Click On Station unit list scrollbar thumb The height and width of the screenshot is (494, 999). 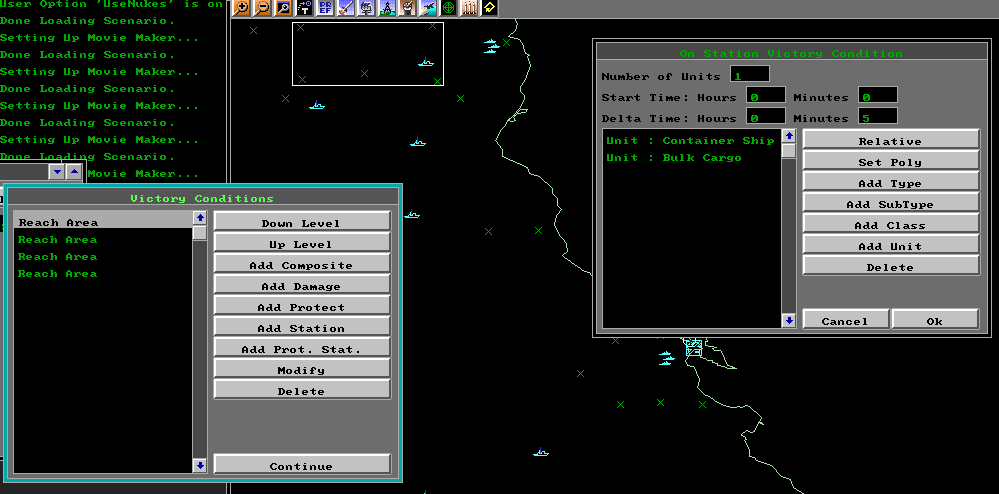(789, 151)
